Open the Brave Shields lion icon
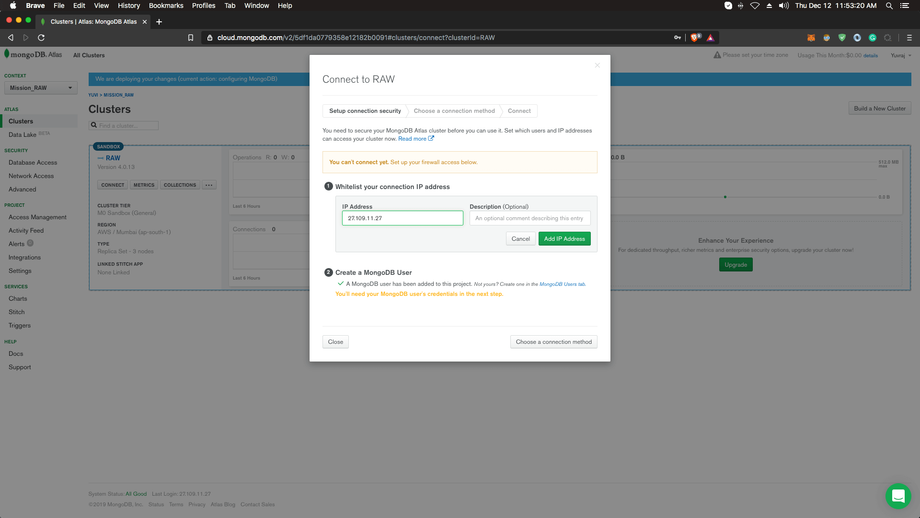 (x=696, y=38)
